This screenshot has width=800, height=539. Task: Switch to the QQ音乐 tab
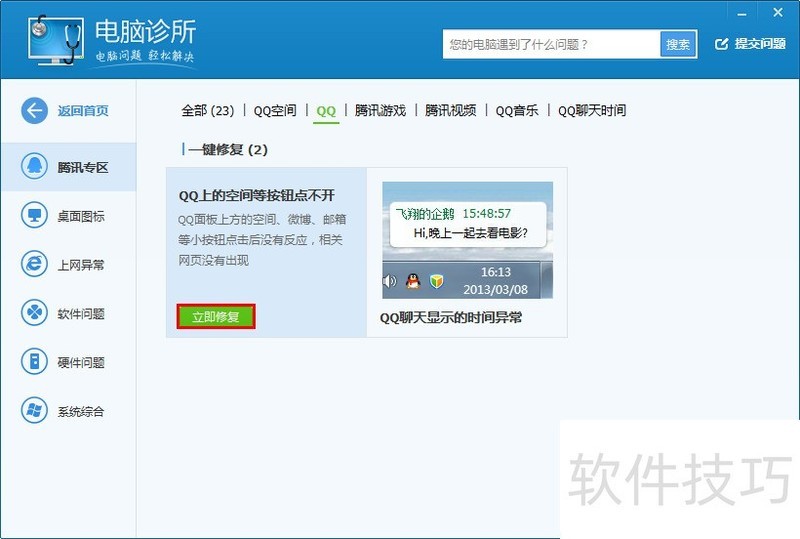coord(517,110)
